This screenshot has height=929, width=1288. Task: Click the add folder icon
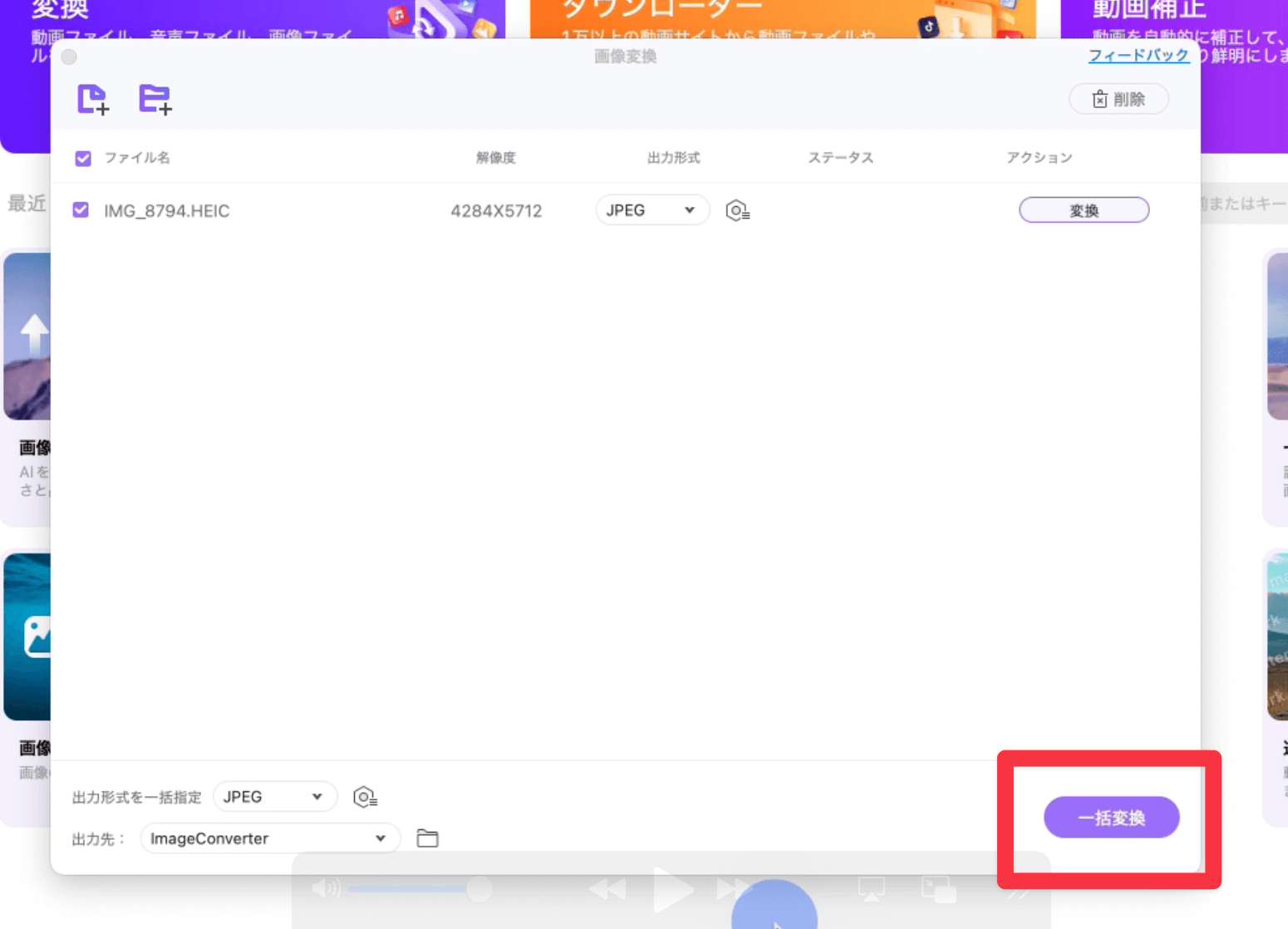pyautogui.click(x=155, y=99)
